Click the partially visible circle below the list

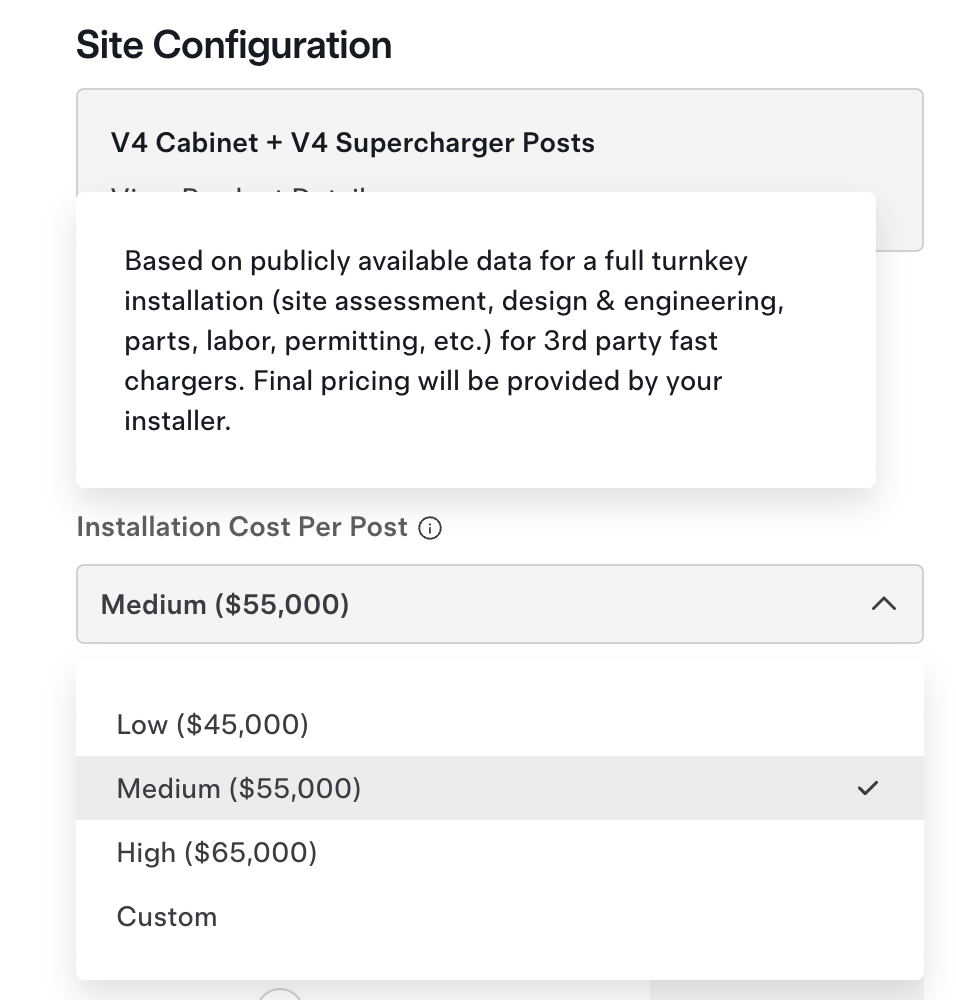280,993
